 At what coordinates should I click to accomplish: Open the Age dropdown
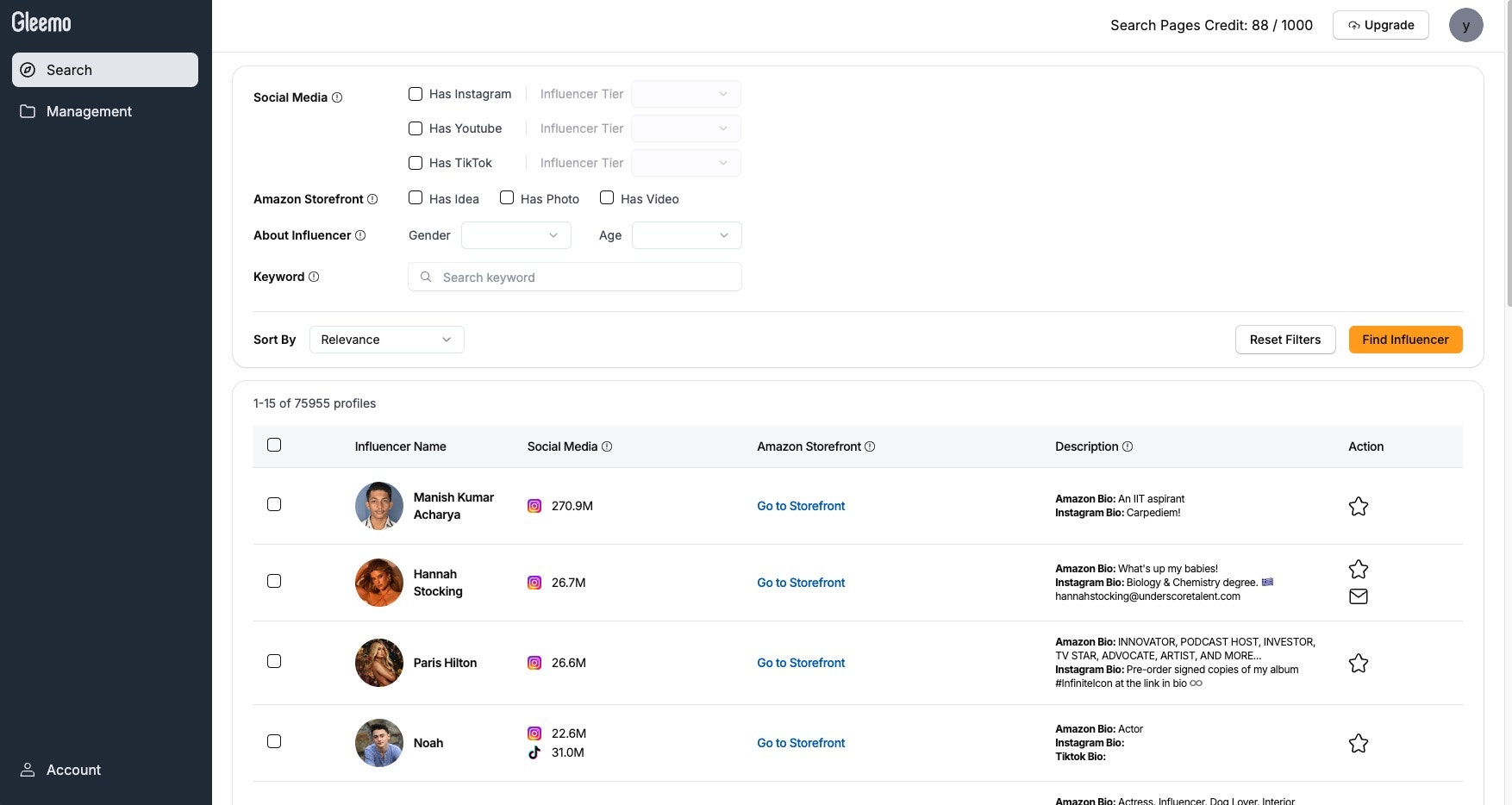point(687,235)
